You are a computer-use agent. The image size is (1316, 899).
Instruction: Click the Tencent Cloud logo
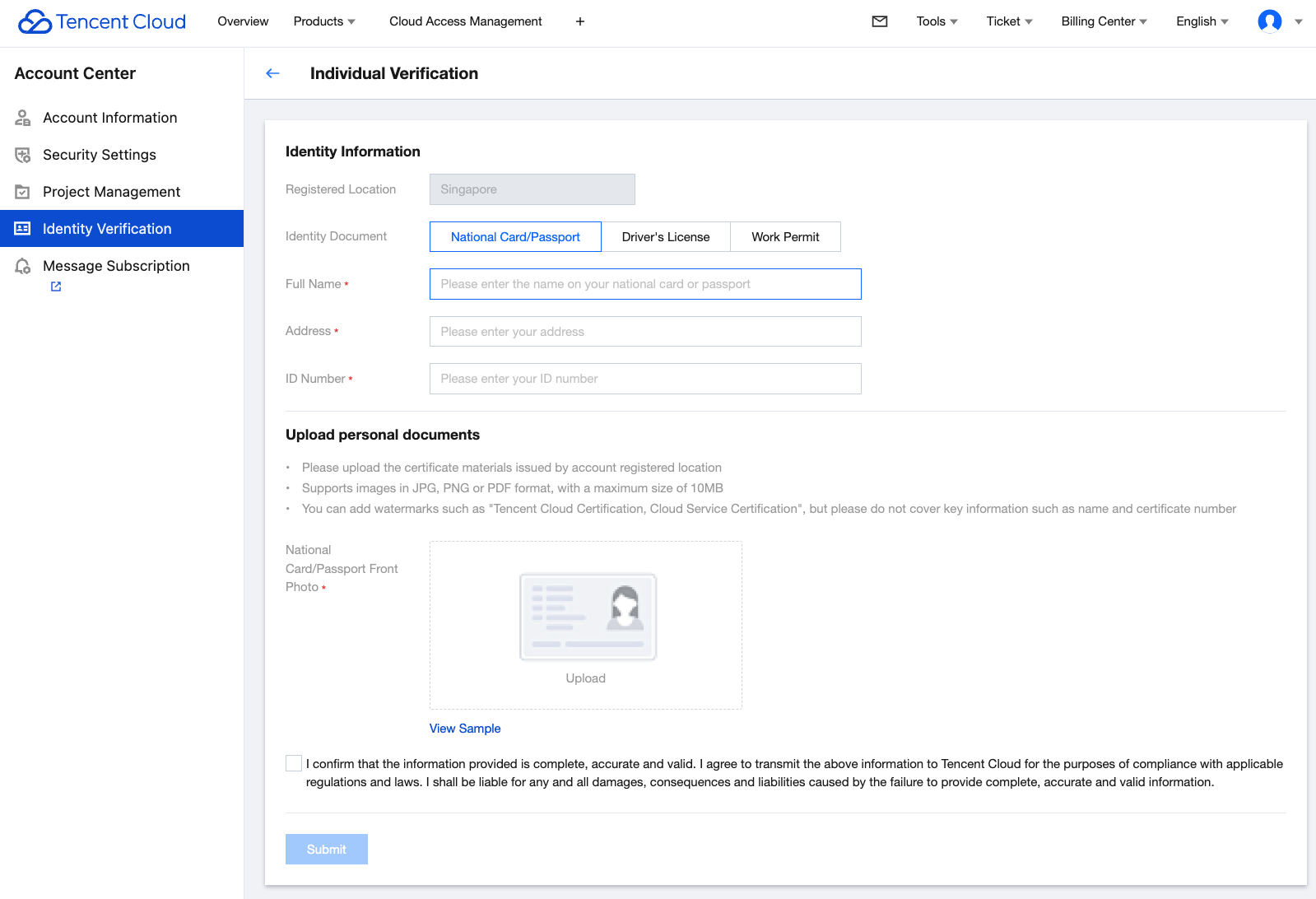click(102, 21)
